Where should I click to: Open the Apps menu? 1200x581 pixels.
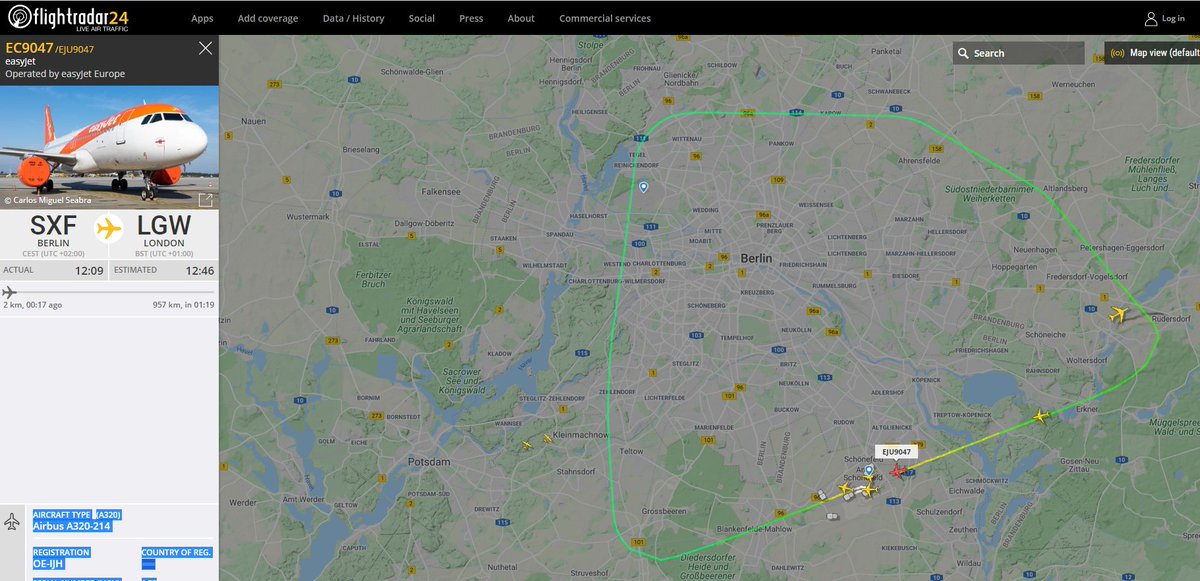tap(202, 18)
